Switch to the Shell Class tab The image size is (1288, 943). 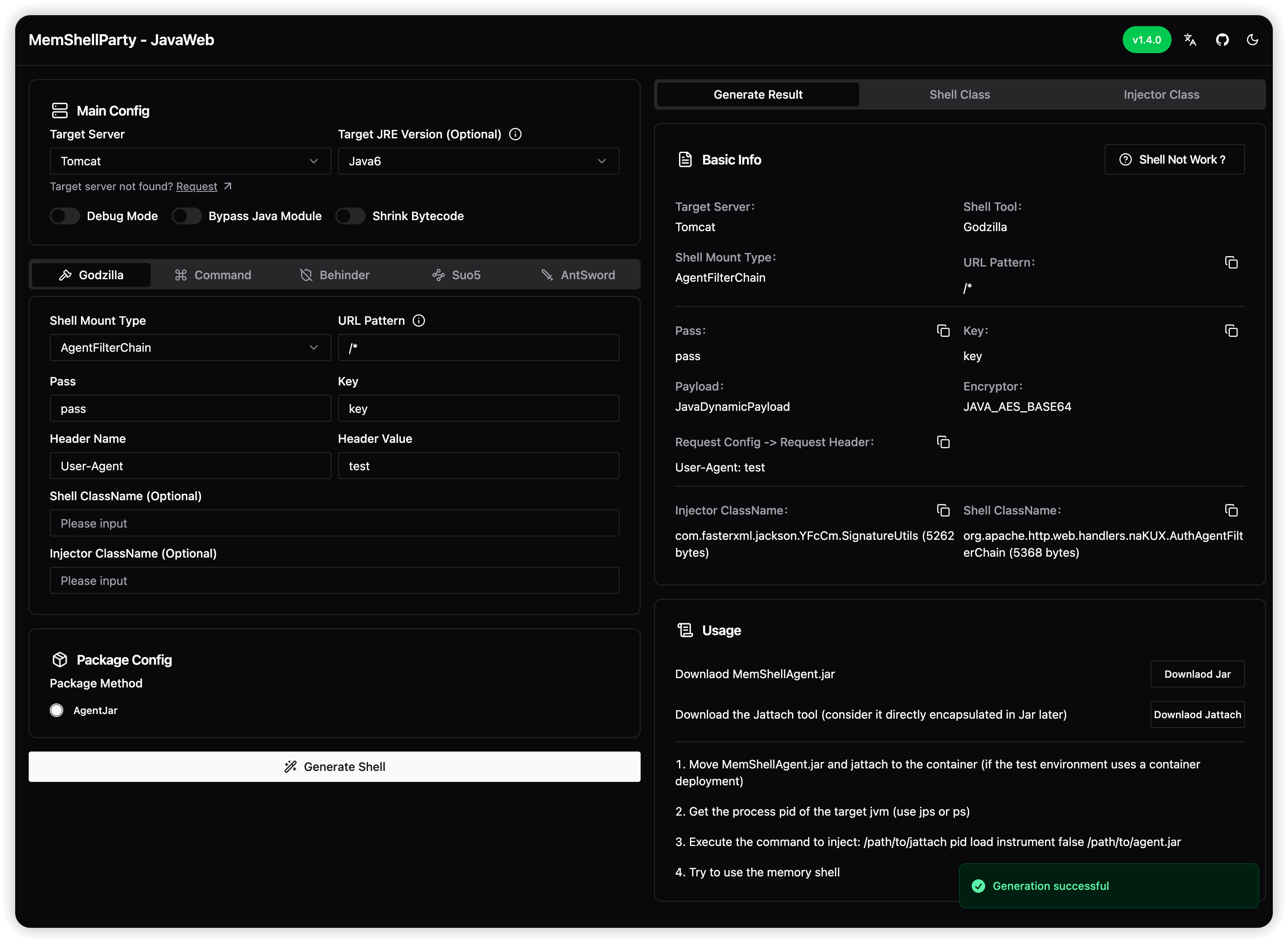(959, 95)
